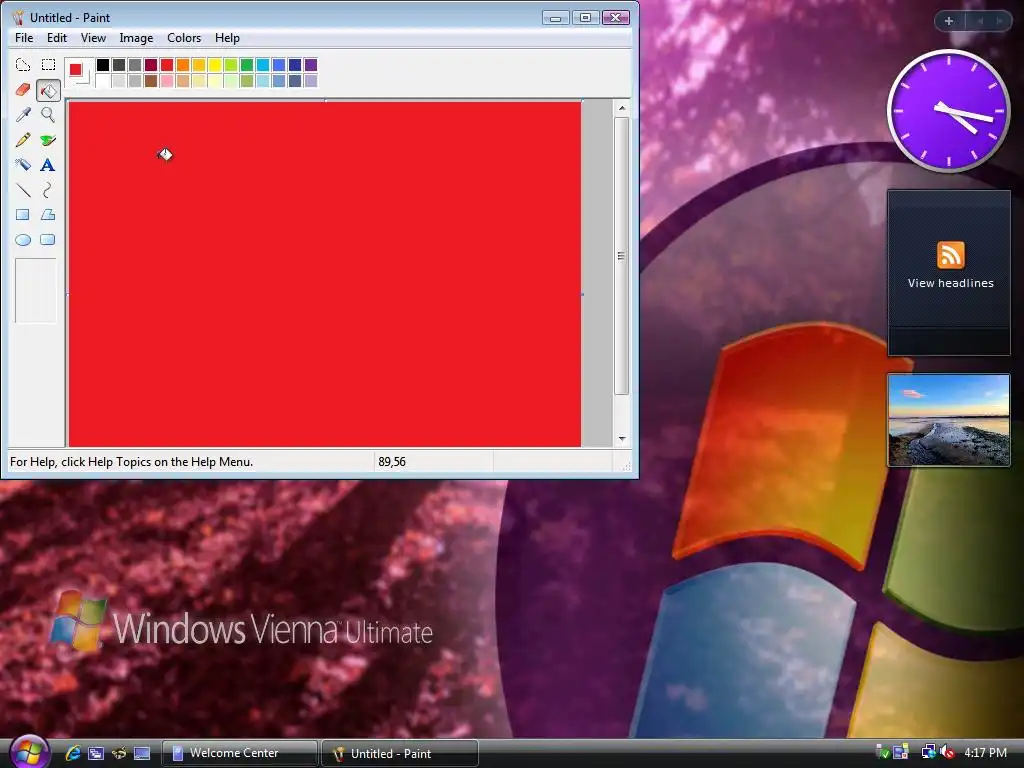Click the current foreground color box

[x=76, y=69]
